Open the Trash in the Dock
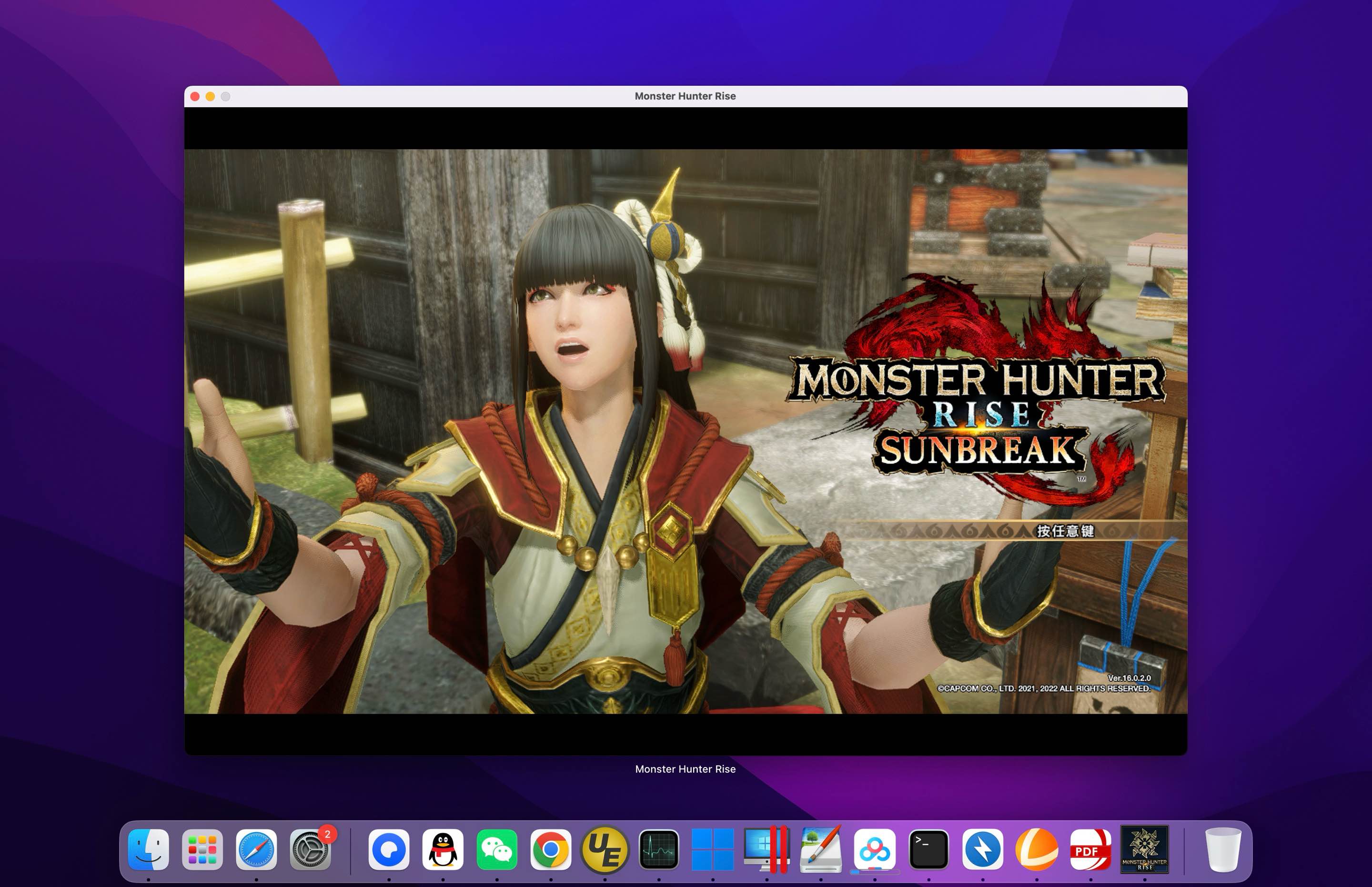This screenshot has width=1372, height=887. (1223, 849)
